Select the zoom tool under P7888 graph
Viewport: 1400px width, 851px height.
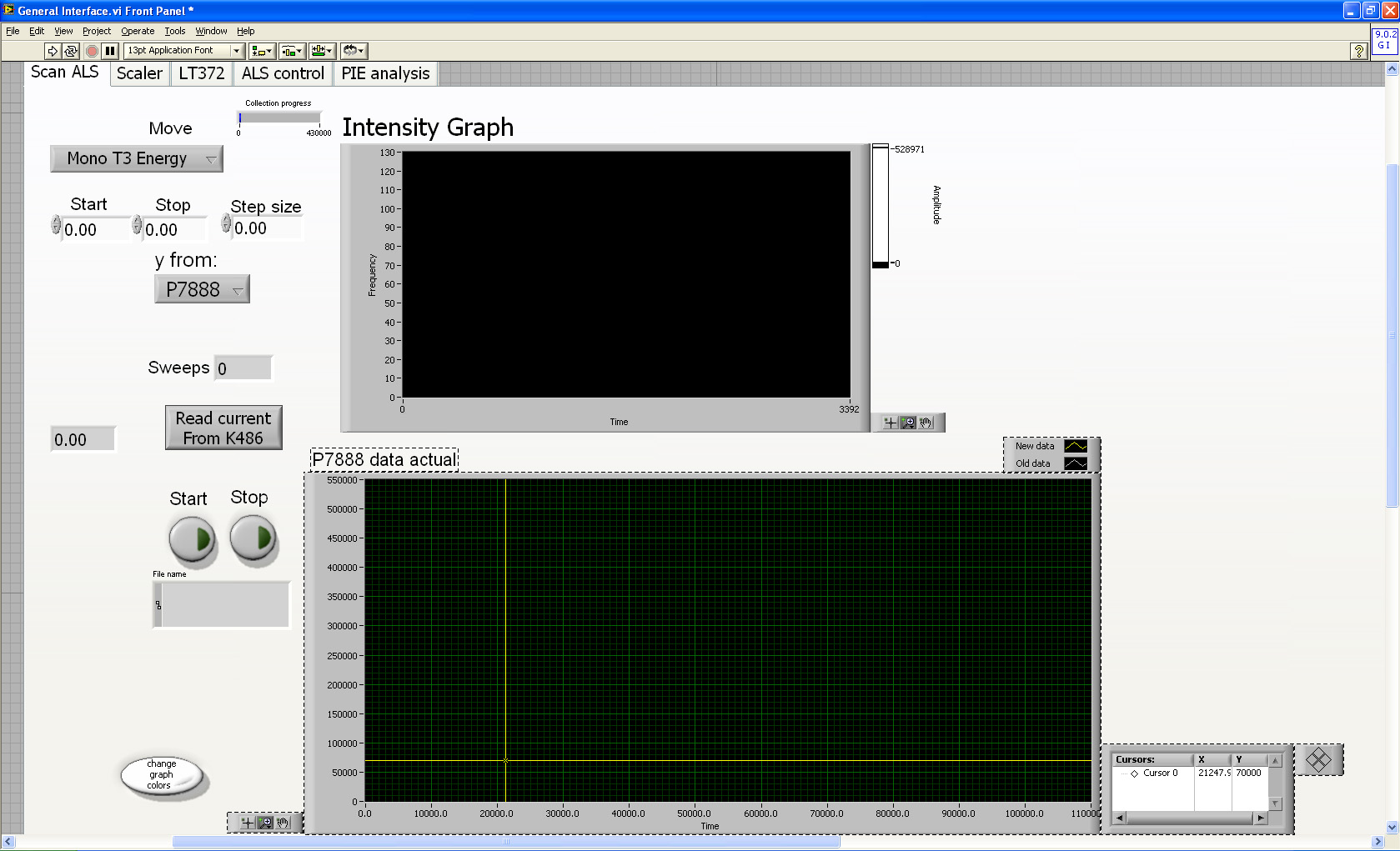pyautogui.click(x=265, y=823)
